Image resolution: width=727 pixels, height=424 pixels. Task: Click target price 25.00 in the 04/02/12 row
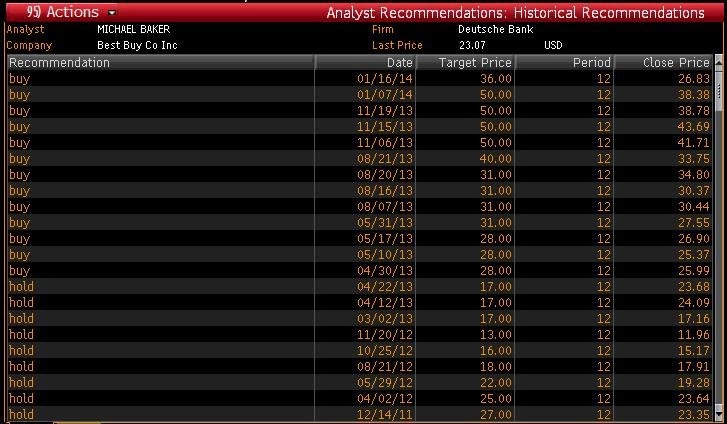click(x=496, y=398)
